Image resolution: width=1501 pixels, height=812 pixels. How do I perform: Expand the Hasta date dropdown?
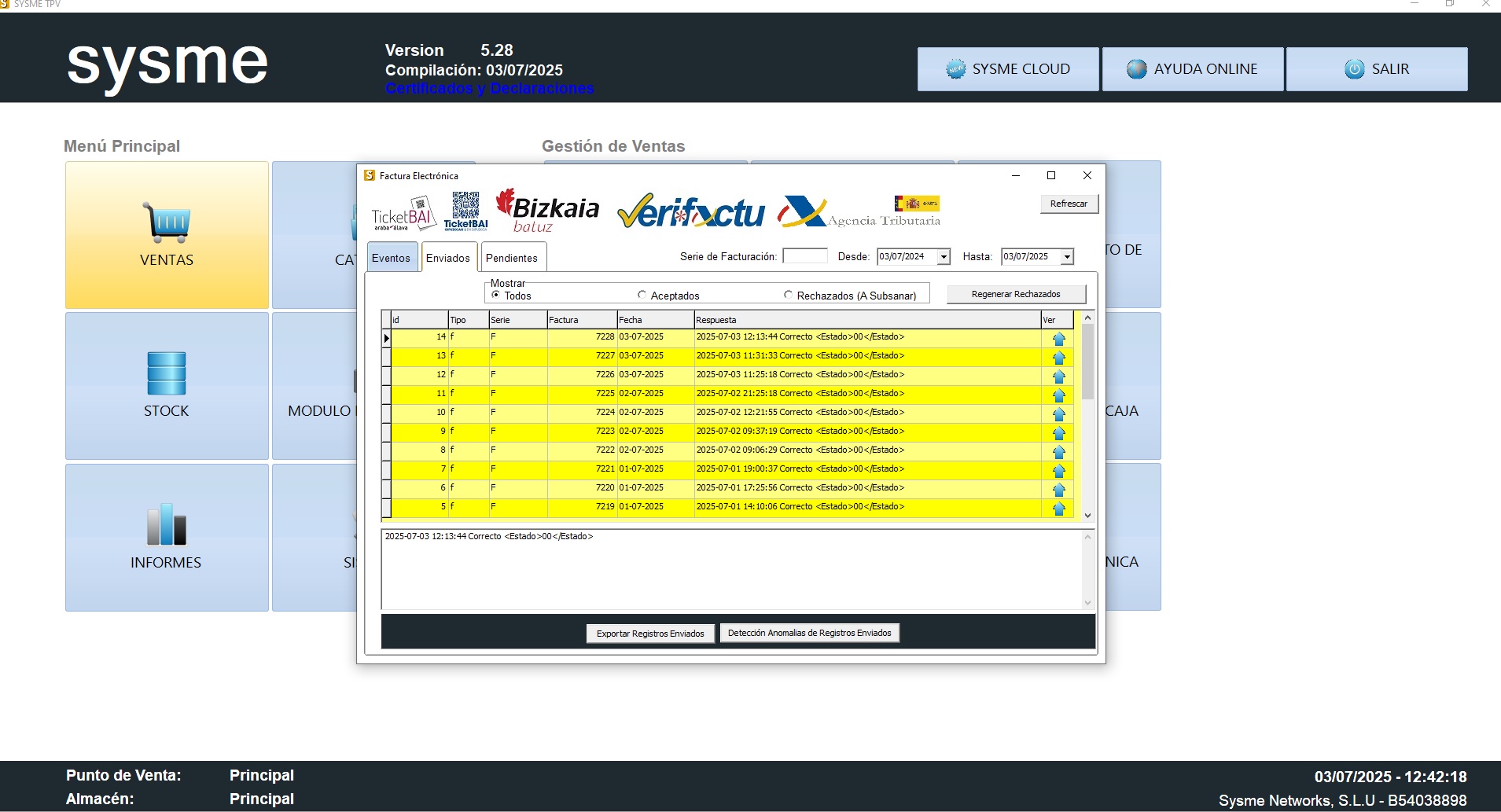(x=1067, y=257)
